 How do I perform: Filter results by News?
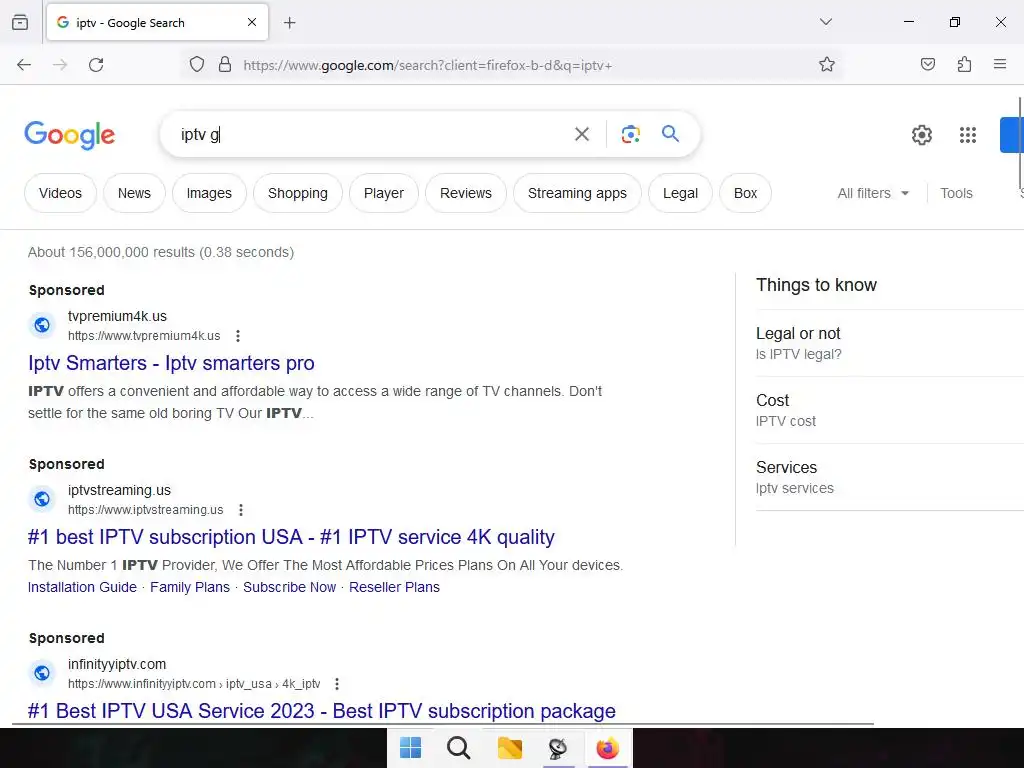click(134, 193)
